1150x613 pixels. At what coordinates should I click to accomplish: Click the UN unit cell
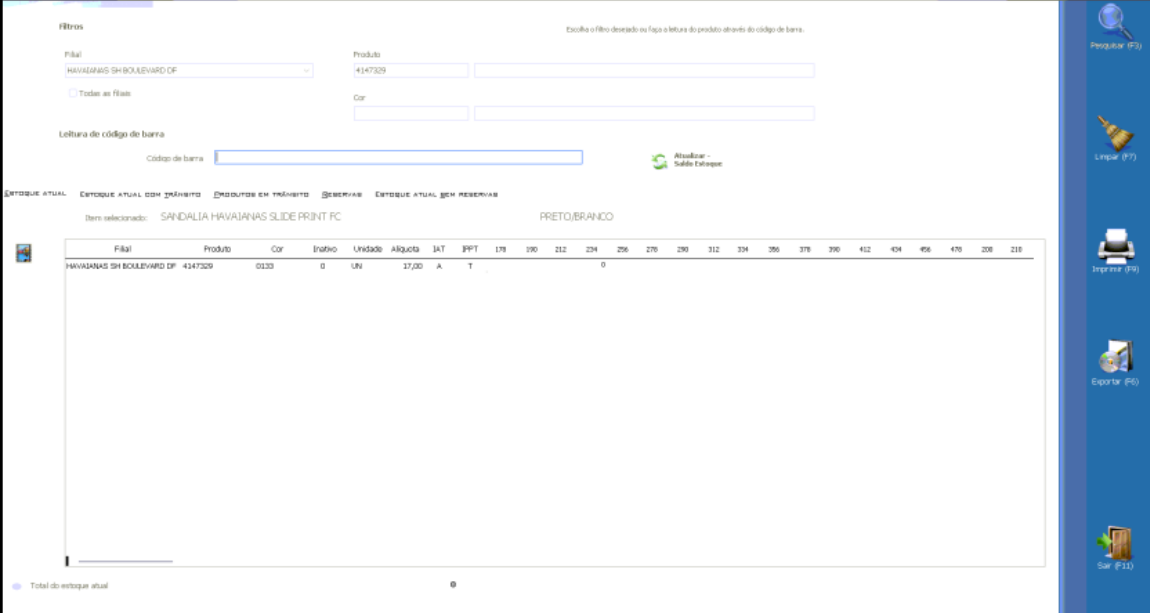[356, 266]
